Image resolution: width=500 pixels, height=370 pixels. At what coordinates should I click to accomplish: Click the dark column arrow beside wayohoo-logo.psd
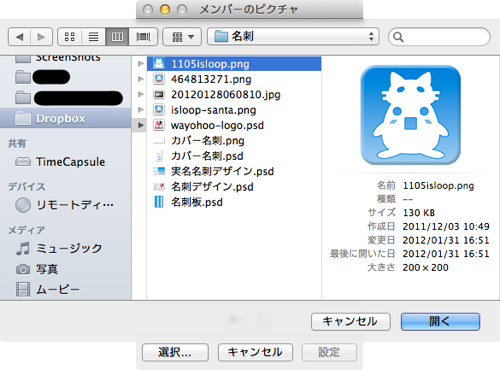click(x=141, y=125)
